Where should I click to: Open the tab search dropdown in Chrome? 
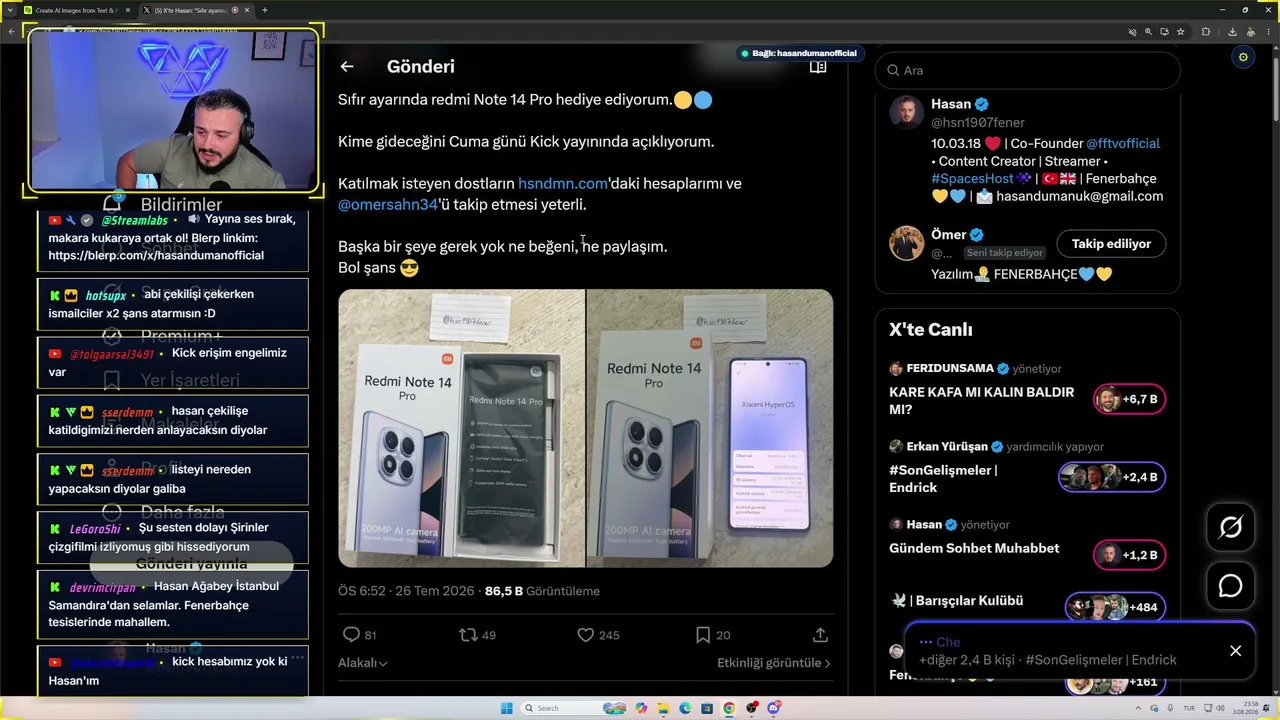coord(9,10)
